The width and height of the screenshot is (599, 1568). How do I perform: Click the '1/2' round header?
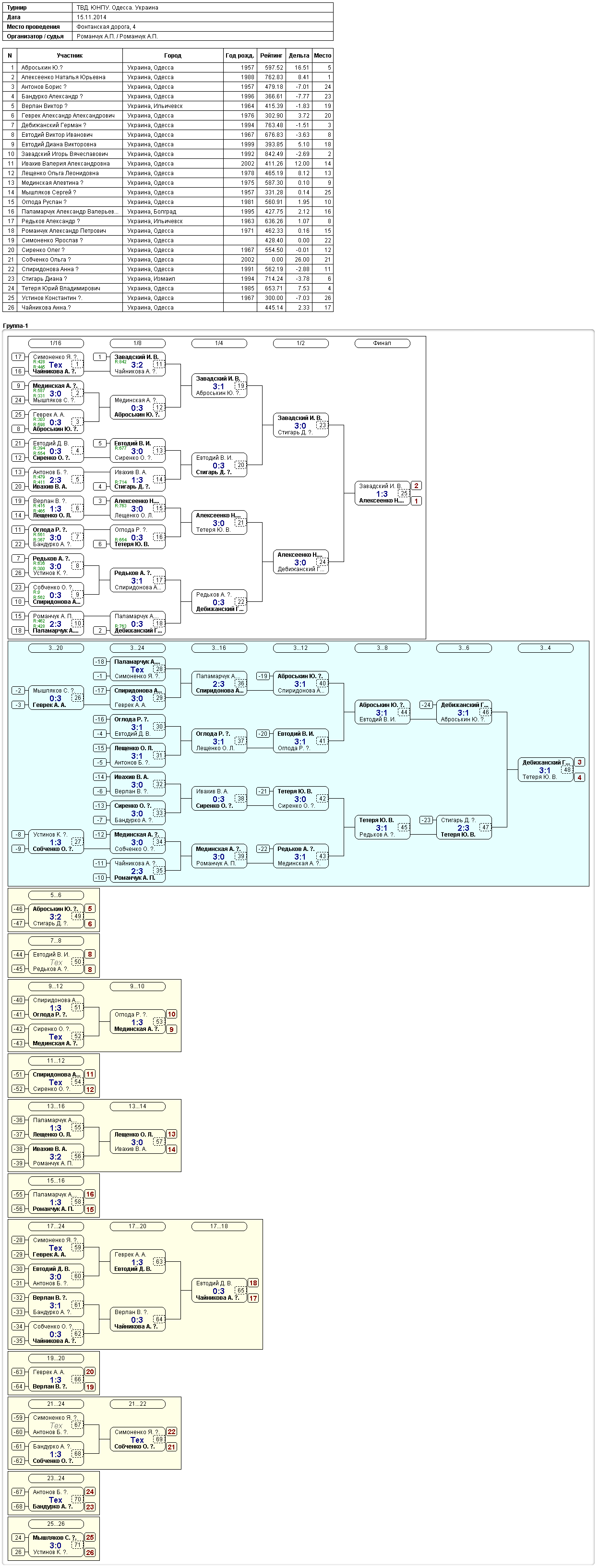[301, 343]
